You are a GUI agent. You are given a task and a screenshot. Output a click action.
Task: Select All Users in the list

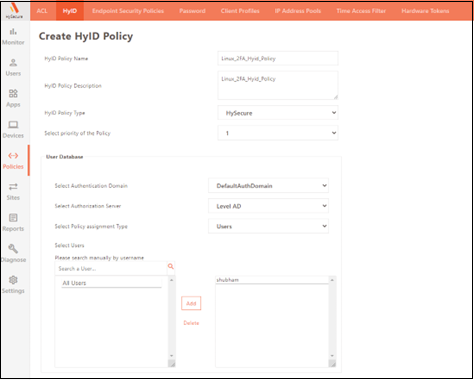pos(111,283)
